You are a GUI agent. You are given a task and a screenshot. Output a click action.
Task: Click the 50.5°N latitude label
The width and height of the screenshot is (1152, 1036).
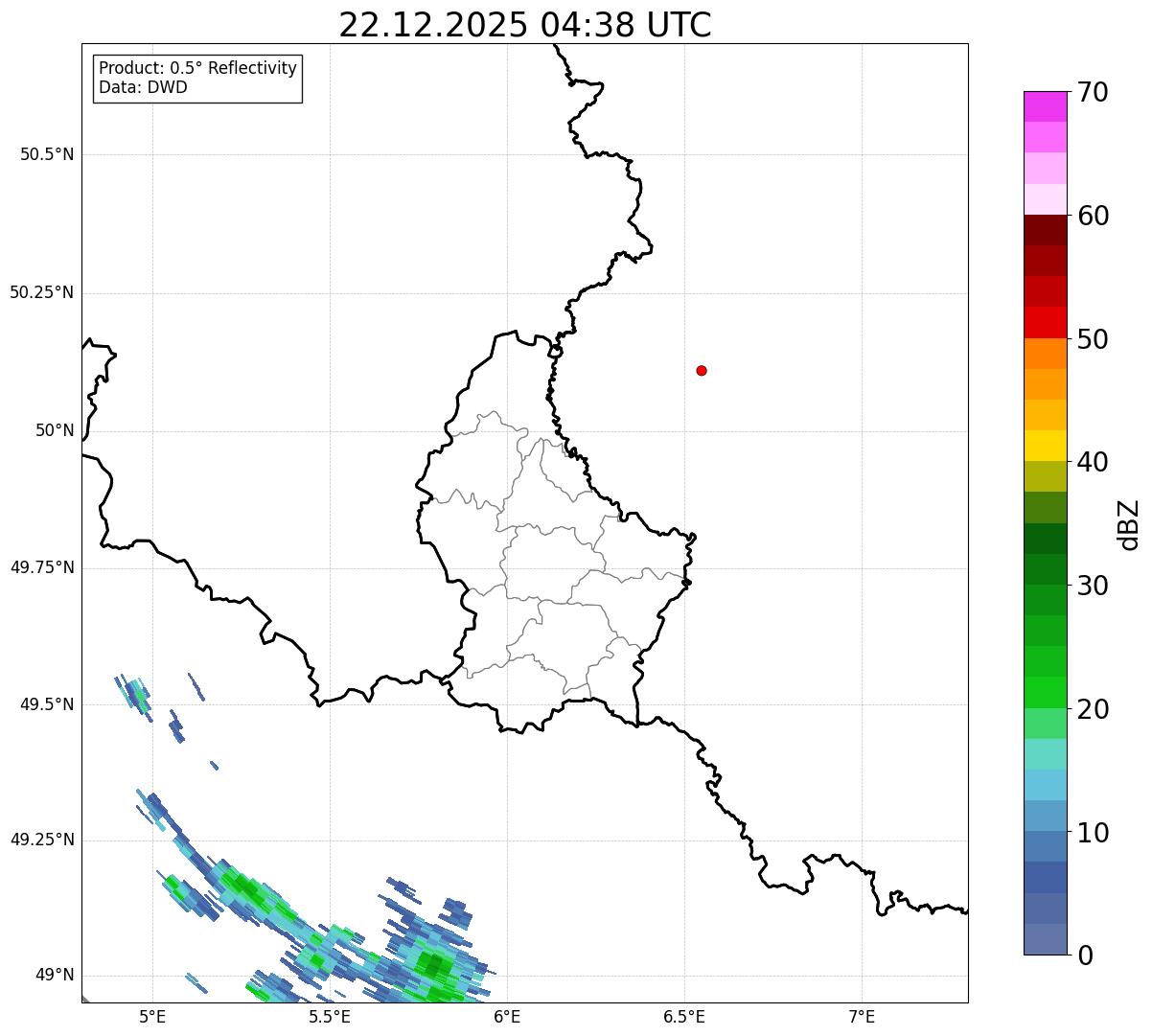pyautogui.click(x=46, y=155)
